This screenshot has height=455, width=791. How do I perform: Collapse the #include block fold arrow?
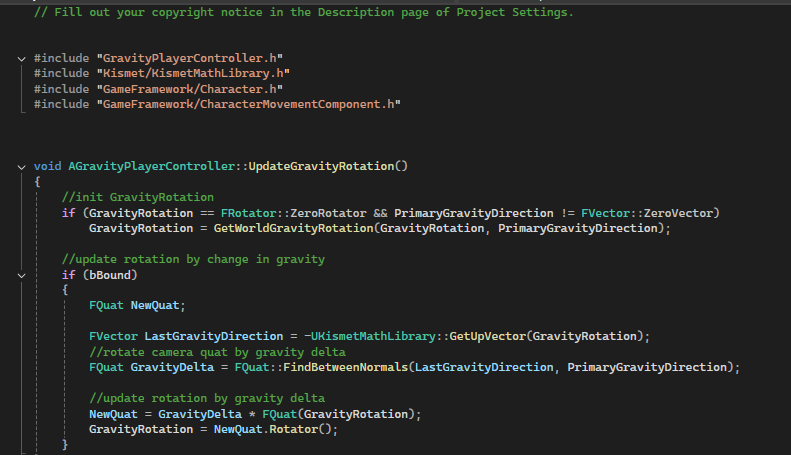[21, 59]
